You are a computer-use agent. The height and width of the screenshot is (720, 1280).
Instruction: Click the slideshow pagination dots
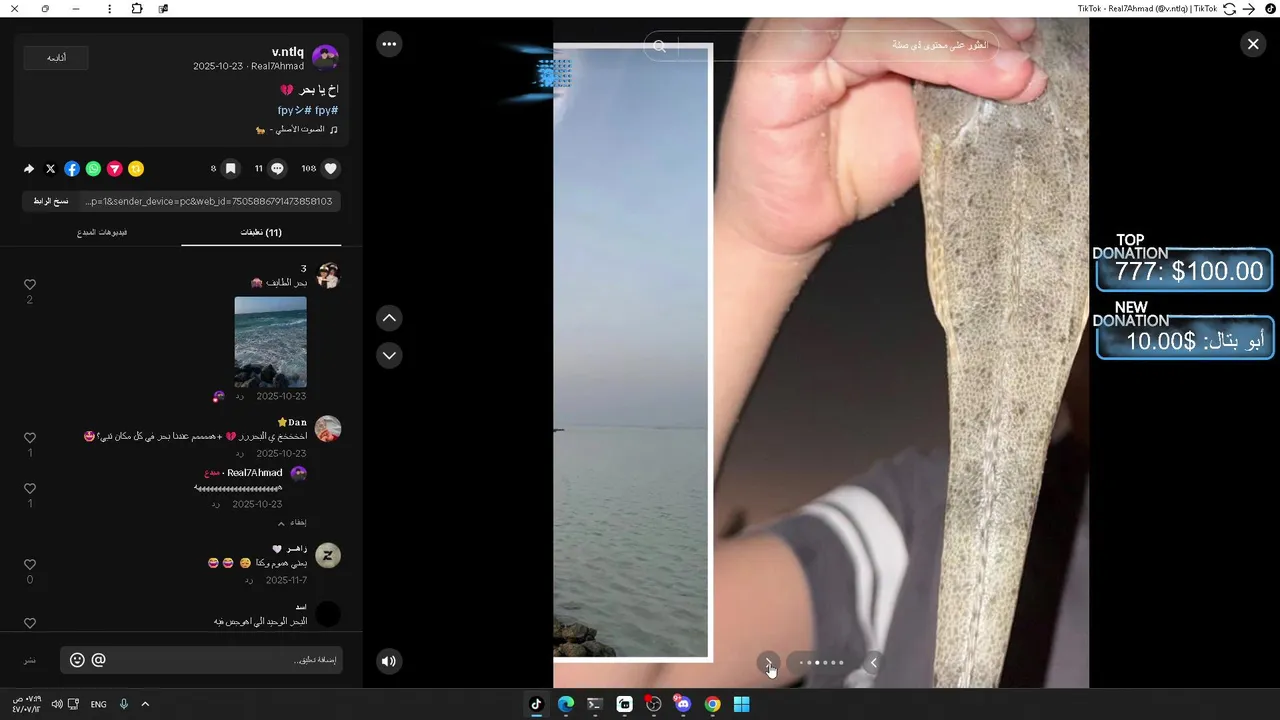click(x=821, y=662)
